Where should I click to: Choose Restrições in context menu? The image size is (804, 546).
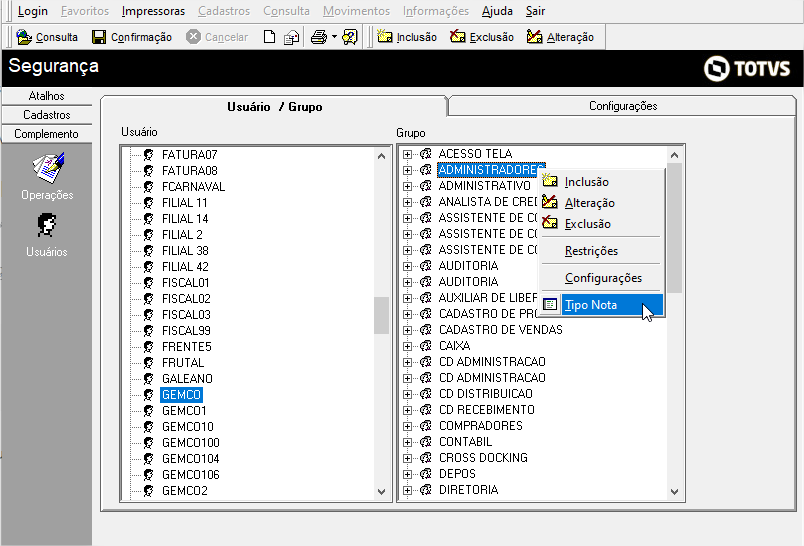coord(591,251)
